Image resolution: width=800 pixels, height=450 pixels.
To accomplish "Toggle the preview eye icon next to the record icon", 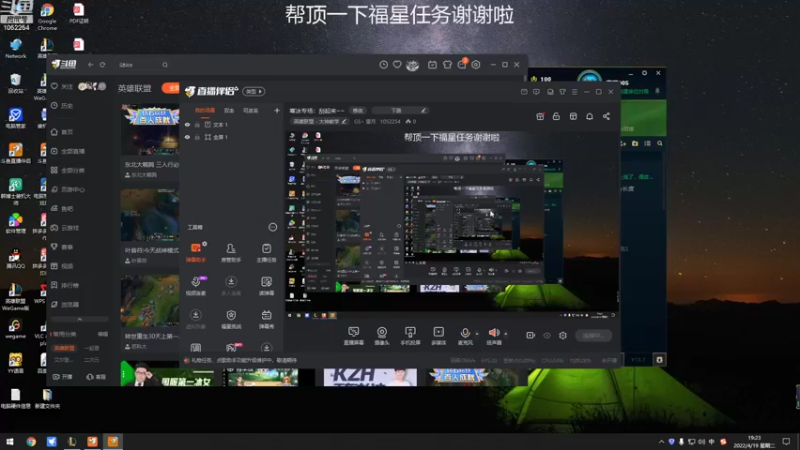I will (547, 335).
